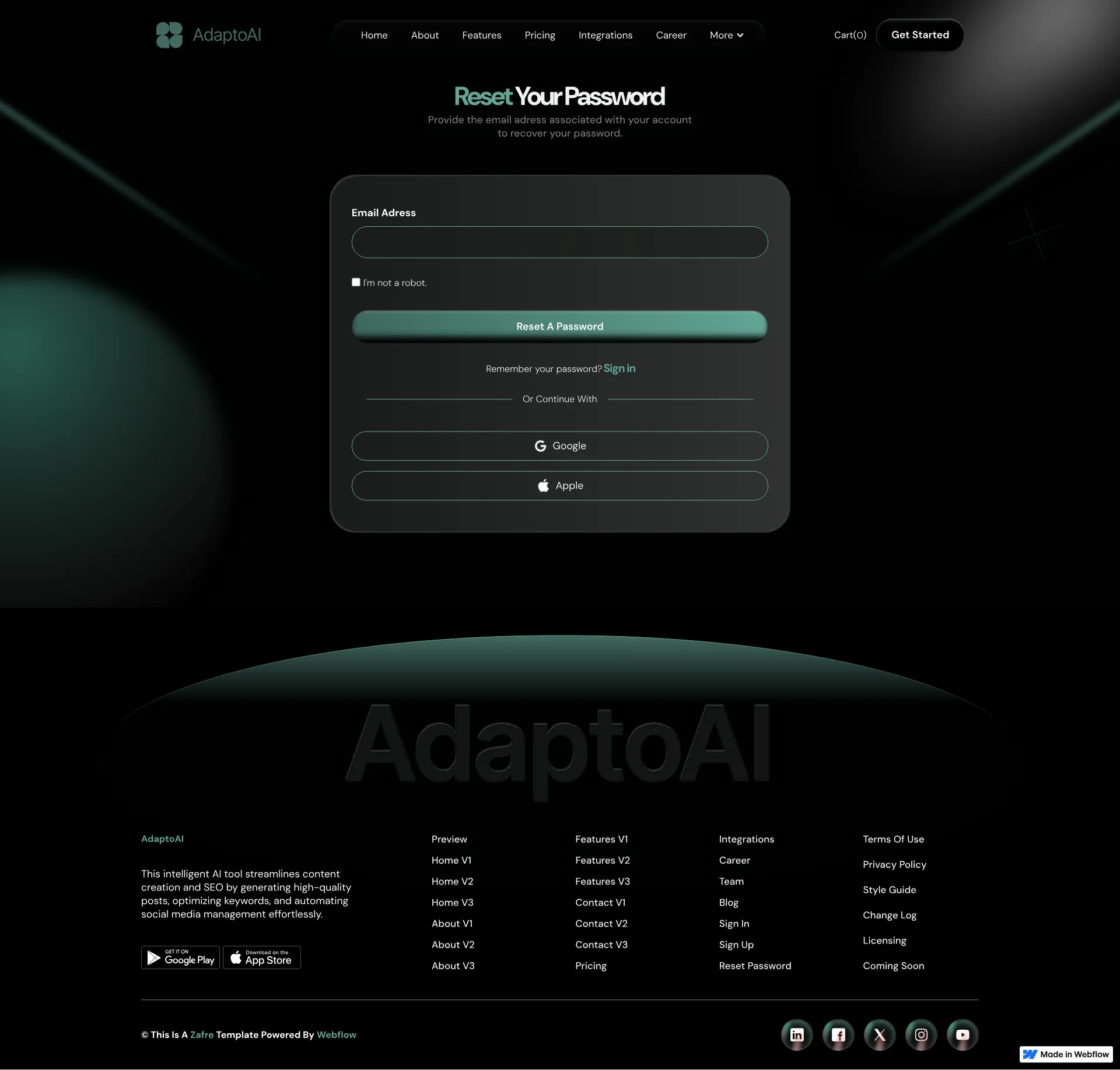
Task: Open Reset Password footer link
Action: click(x=755, y=966)
